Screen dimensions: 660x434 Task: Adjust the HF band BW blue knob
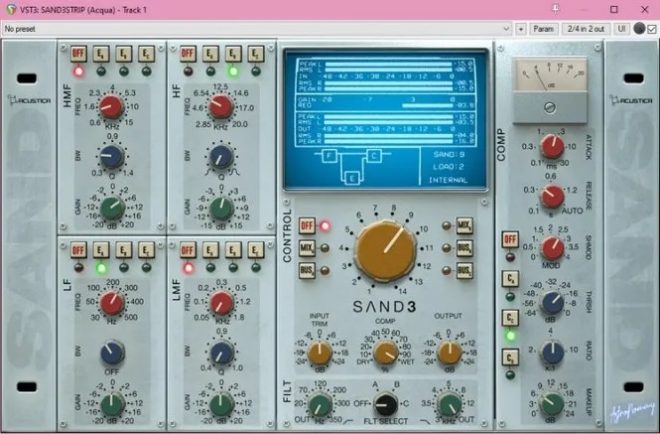pyautogui.click(x=221, y=157)
